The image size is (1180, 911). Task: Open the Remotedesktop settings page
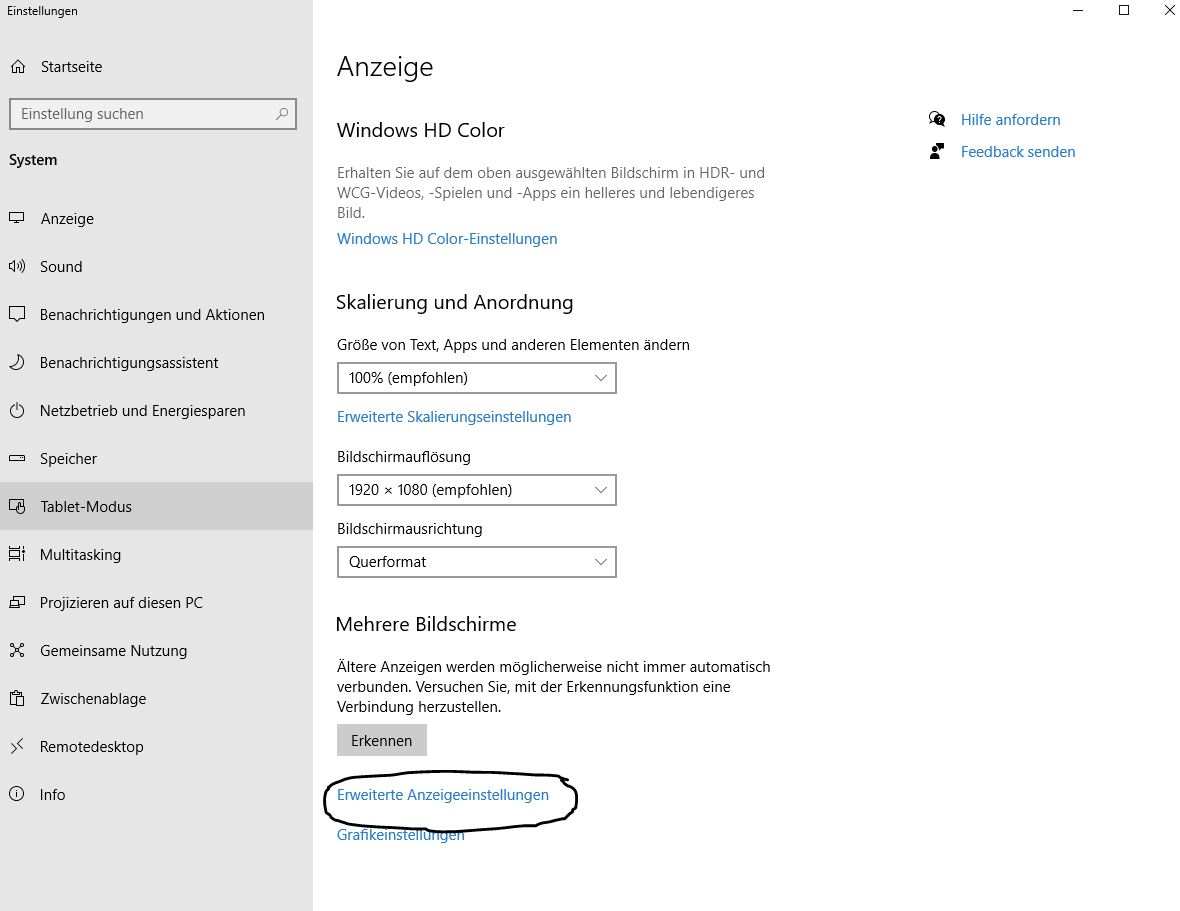tap(157, 746)
